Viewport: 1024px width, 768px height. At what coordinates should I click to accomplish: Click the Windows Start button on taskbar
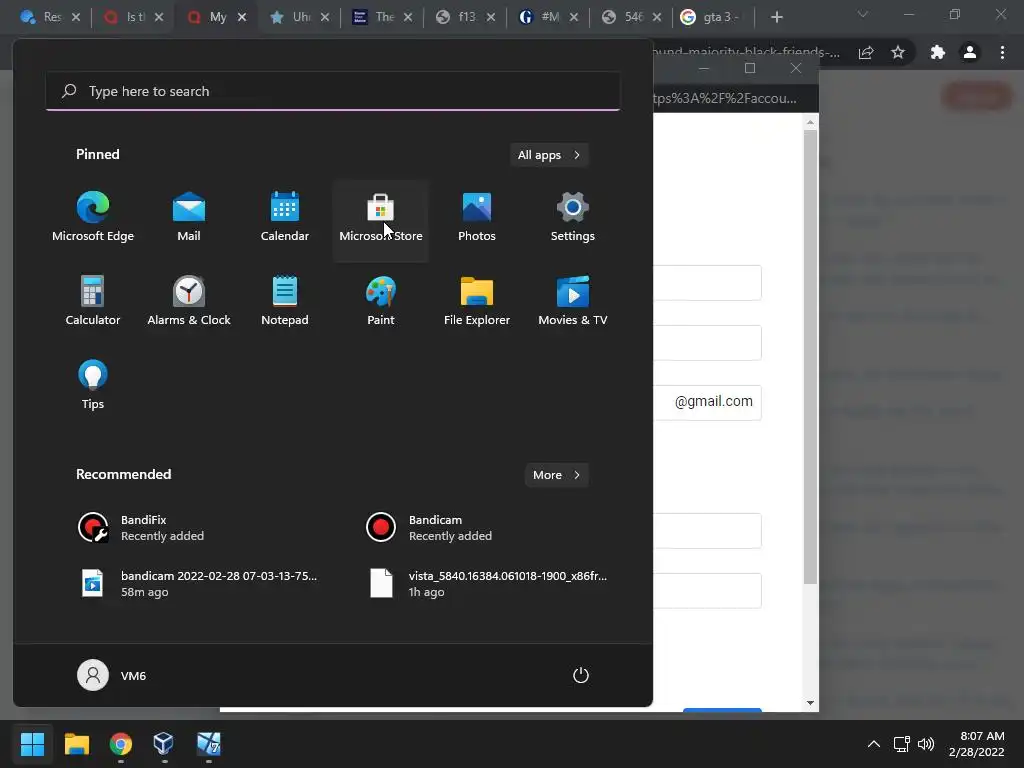click(32, 744)
